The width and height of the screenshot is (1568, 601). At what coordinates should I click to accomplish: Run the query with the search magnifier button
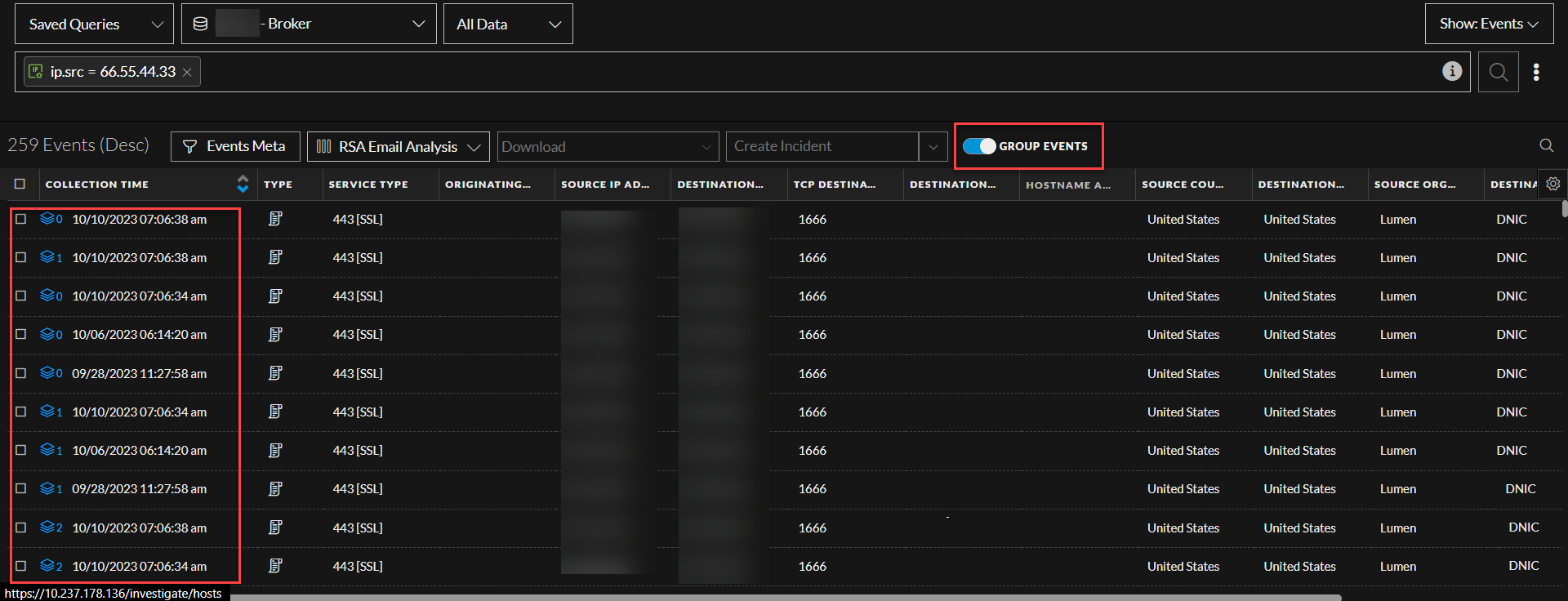point(1498,72)
